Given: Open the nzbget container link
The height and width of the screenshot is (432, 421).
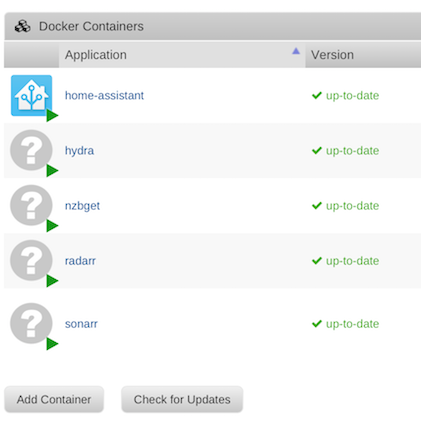Looking at the screenshot, I should click(x=82, y=206).
